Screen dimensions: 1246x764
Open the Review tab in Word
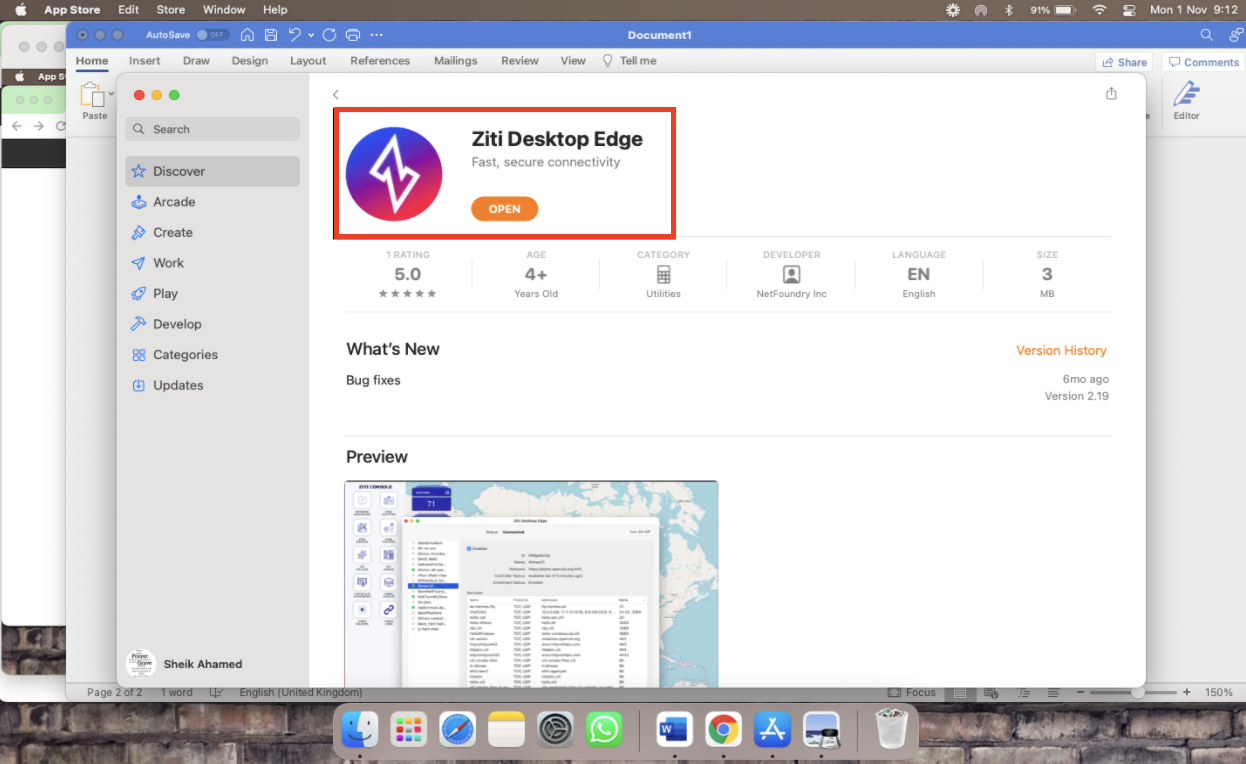pyautogui.click(x=520, y=61)
